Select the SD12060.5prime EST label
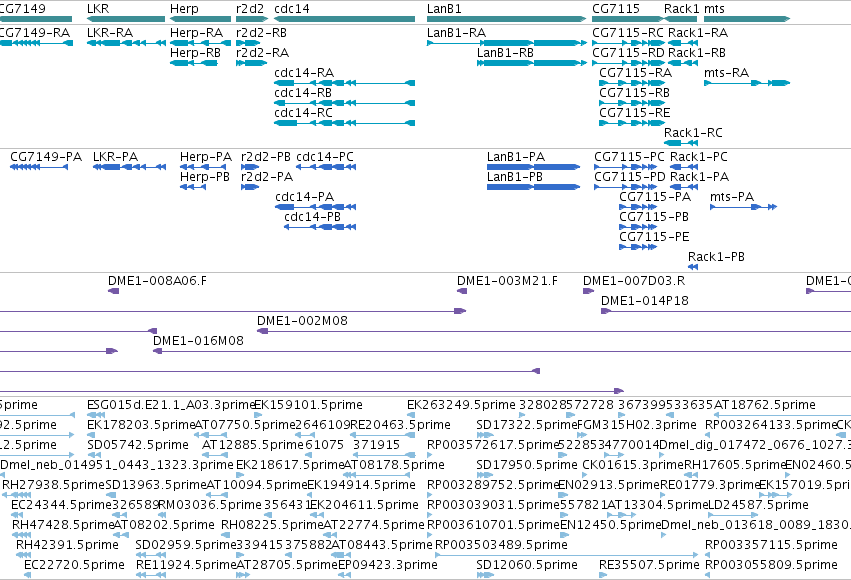The image size is (851, 580). point(526,565)
